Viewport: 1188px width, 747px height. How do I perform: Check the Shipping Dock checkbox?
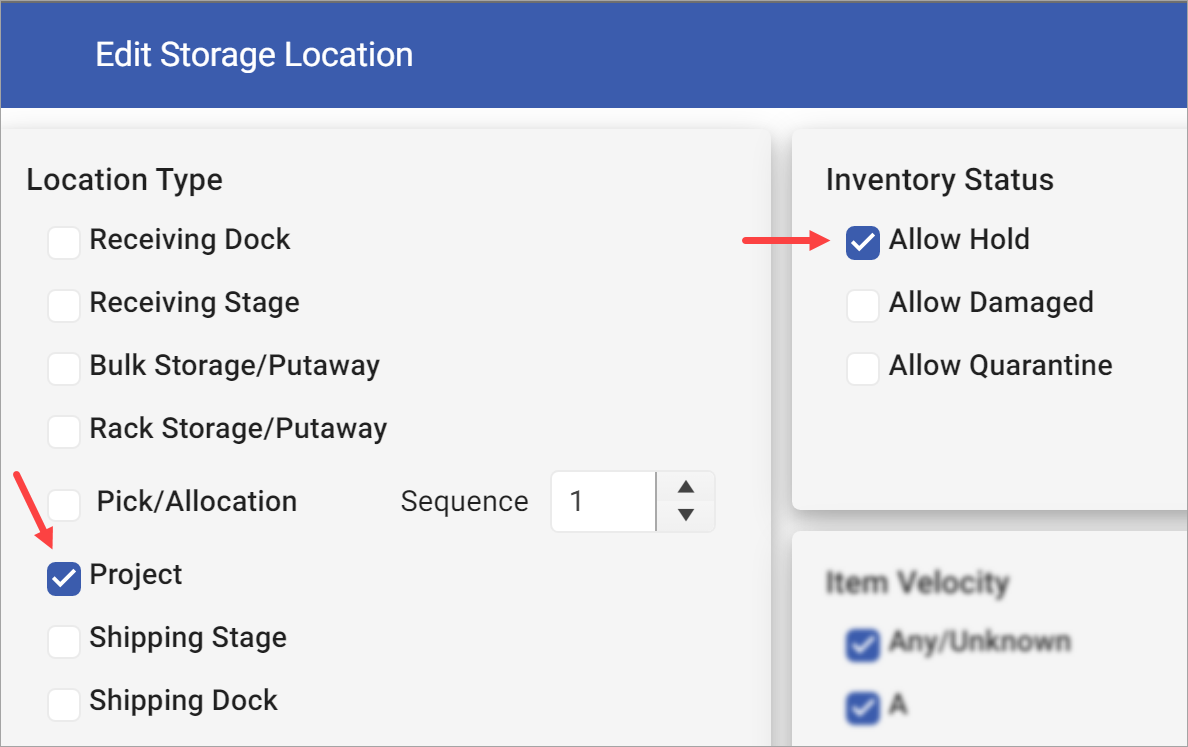(63, 704)
